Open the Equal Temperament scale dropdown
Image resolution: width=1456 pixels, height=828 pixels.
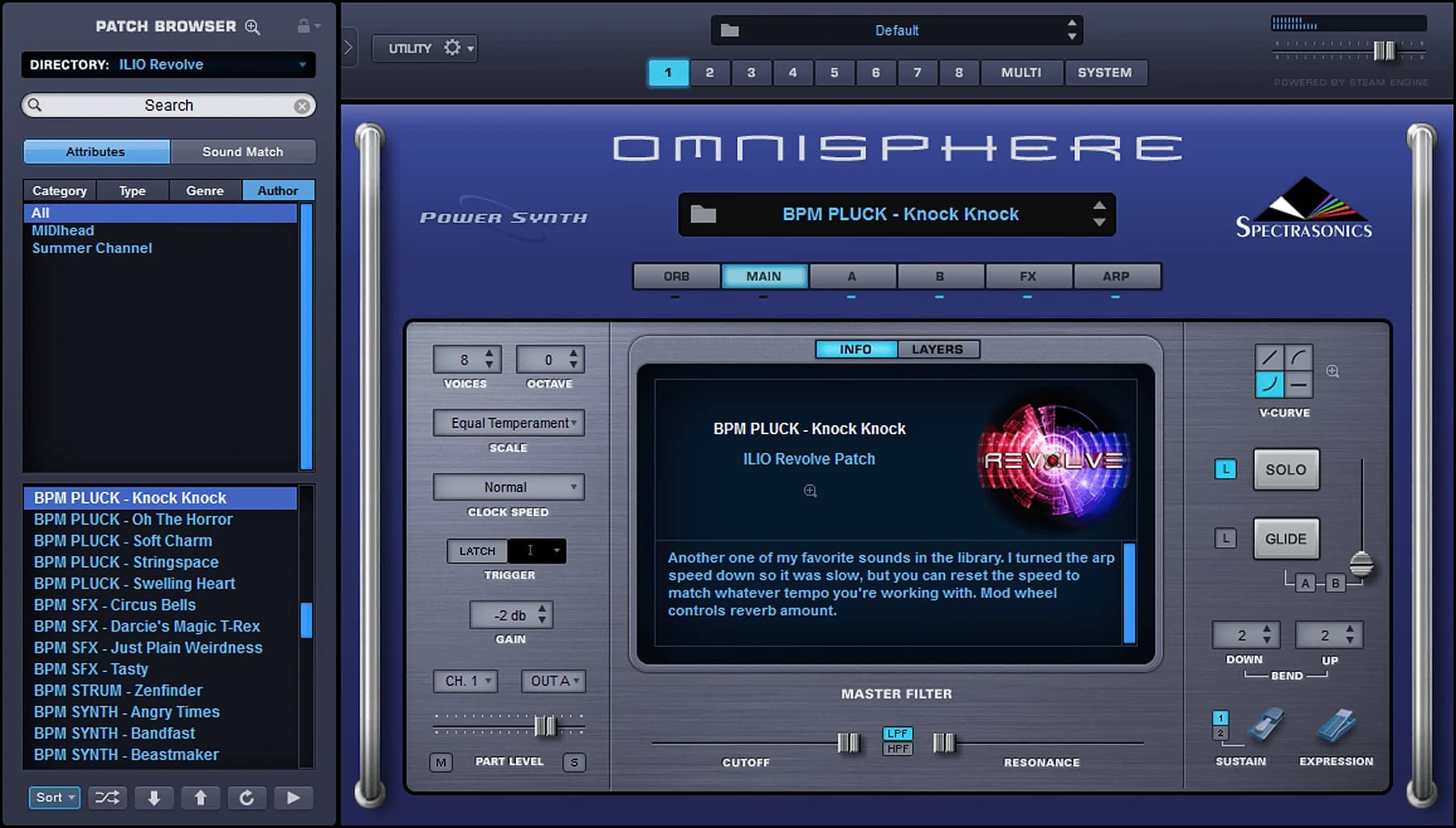tap(508, 423)
